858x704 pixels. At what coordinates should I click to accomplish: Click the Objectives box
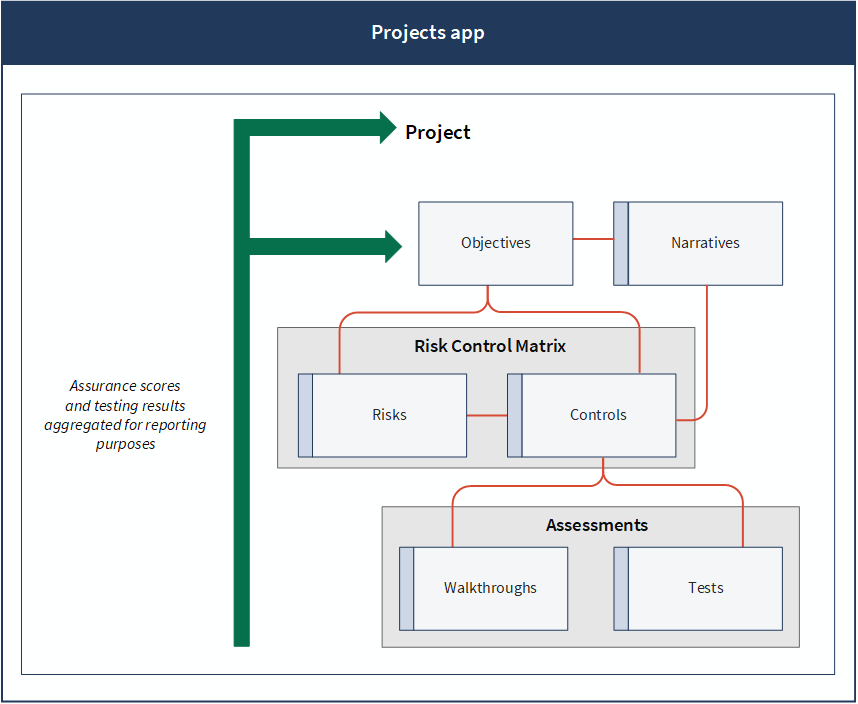click(x=496, y=243)
